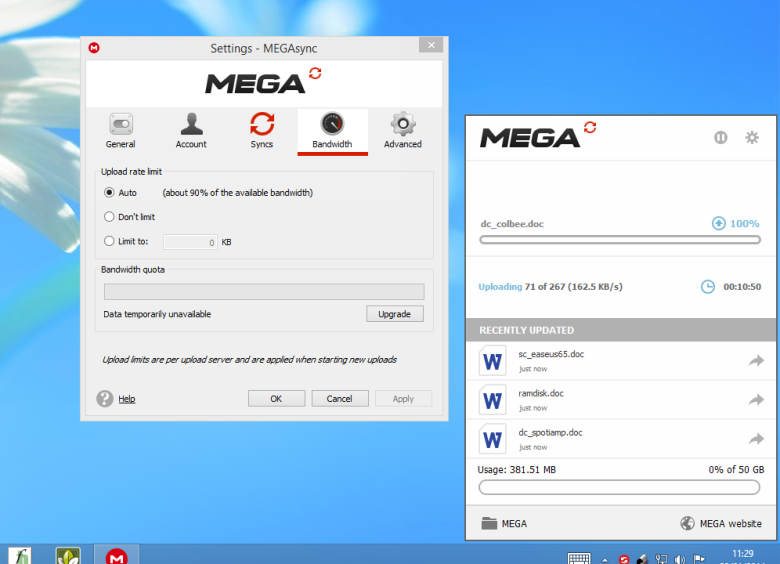
Task: Click the share arrow for ramdisk.doc
Action: 756,400
